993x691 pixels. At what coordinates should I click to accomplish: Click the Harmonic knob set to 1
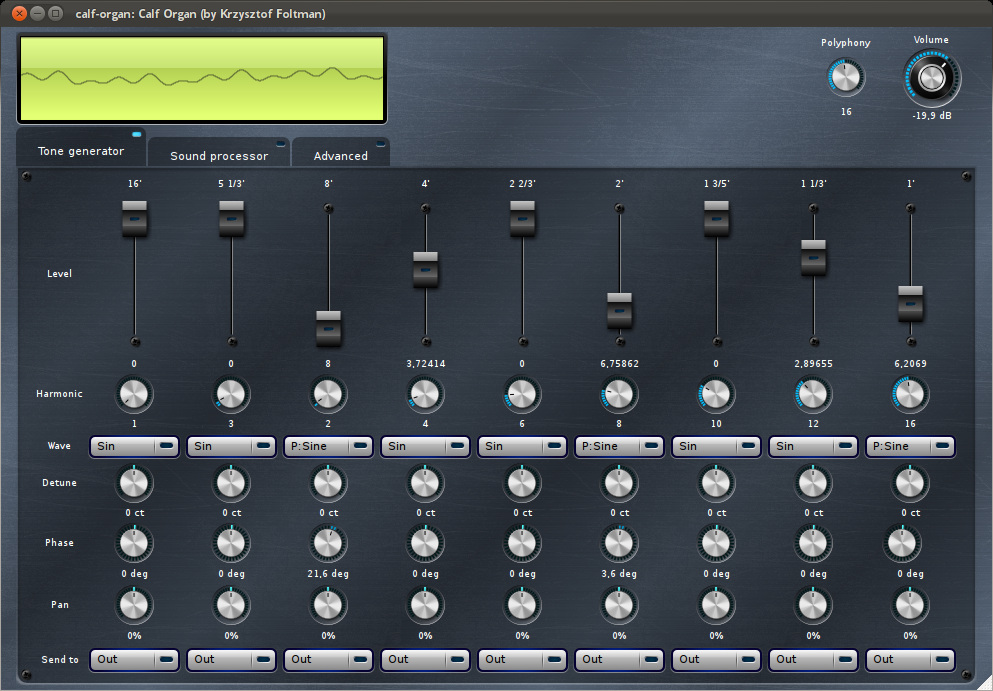pos(134,394)
